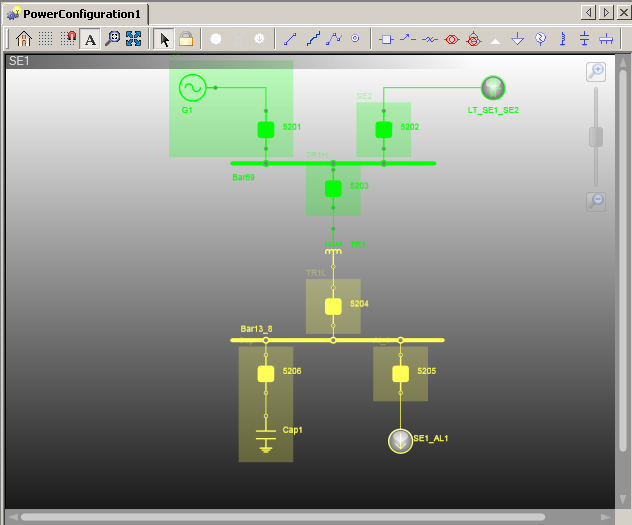Toggle the dotted grid display button
Screen dimensions: 632x525
[x=46, y=39]
